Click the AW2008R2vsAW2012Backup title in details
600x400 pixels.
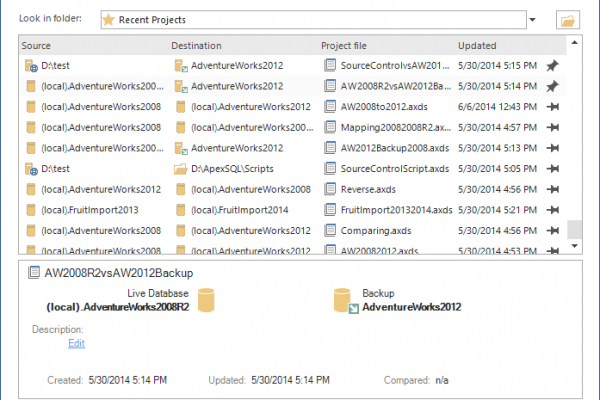[x=119, y=273]
